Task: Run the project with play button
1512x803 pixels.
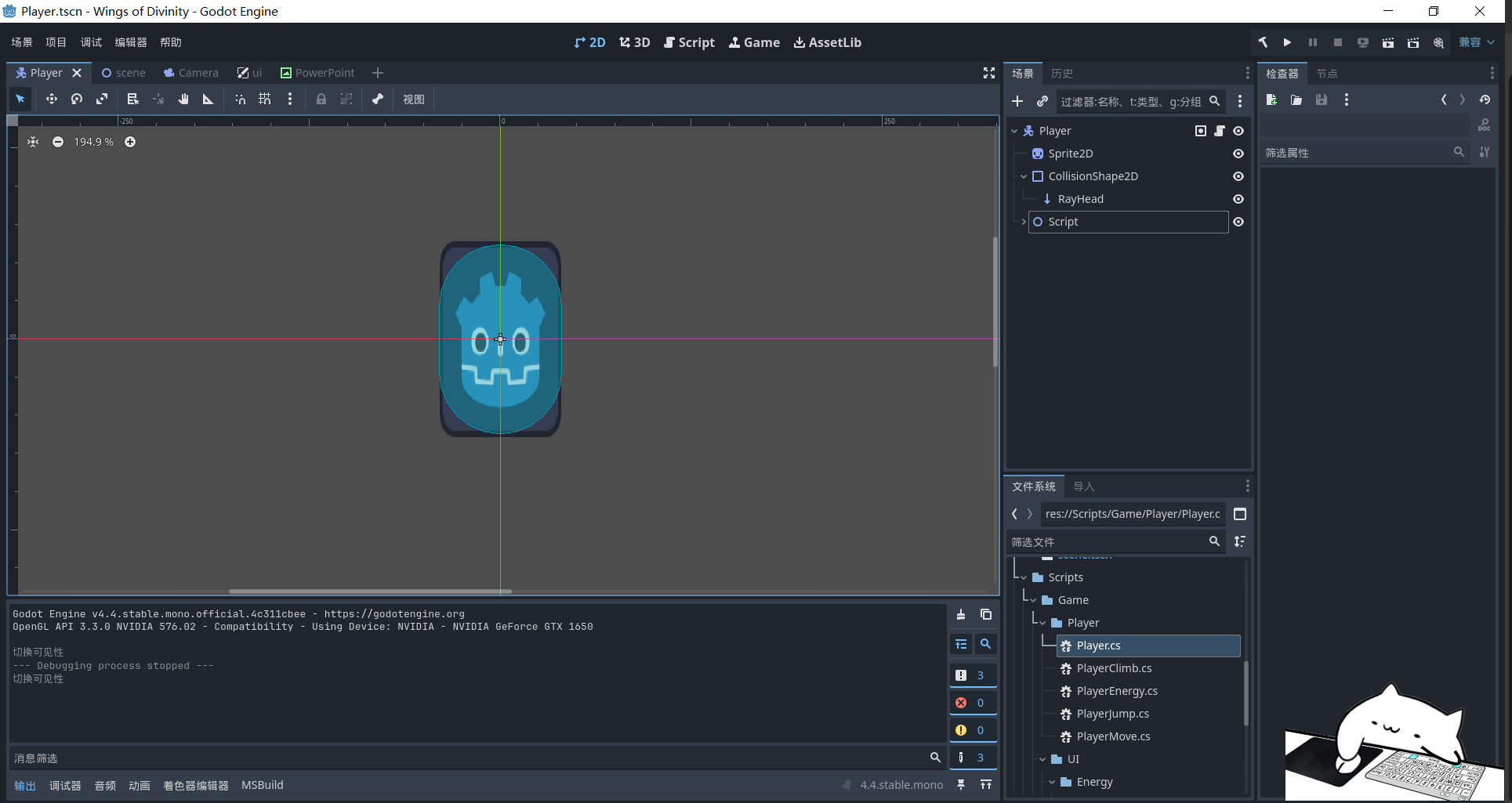Action: tap(1287, 42)
